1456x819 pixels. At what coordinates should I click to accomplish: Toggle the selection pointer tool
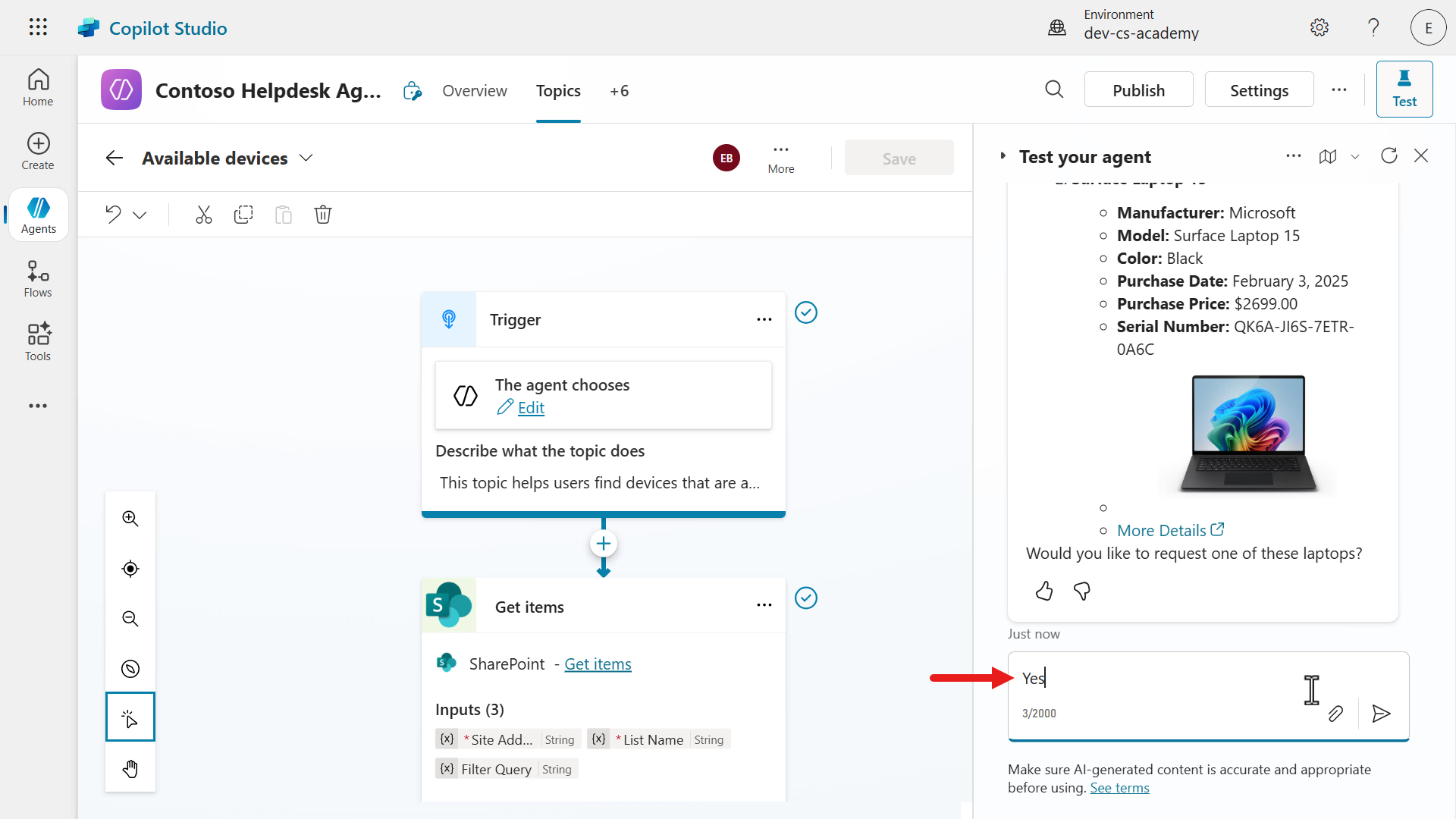click(x=130, y=717)
